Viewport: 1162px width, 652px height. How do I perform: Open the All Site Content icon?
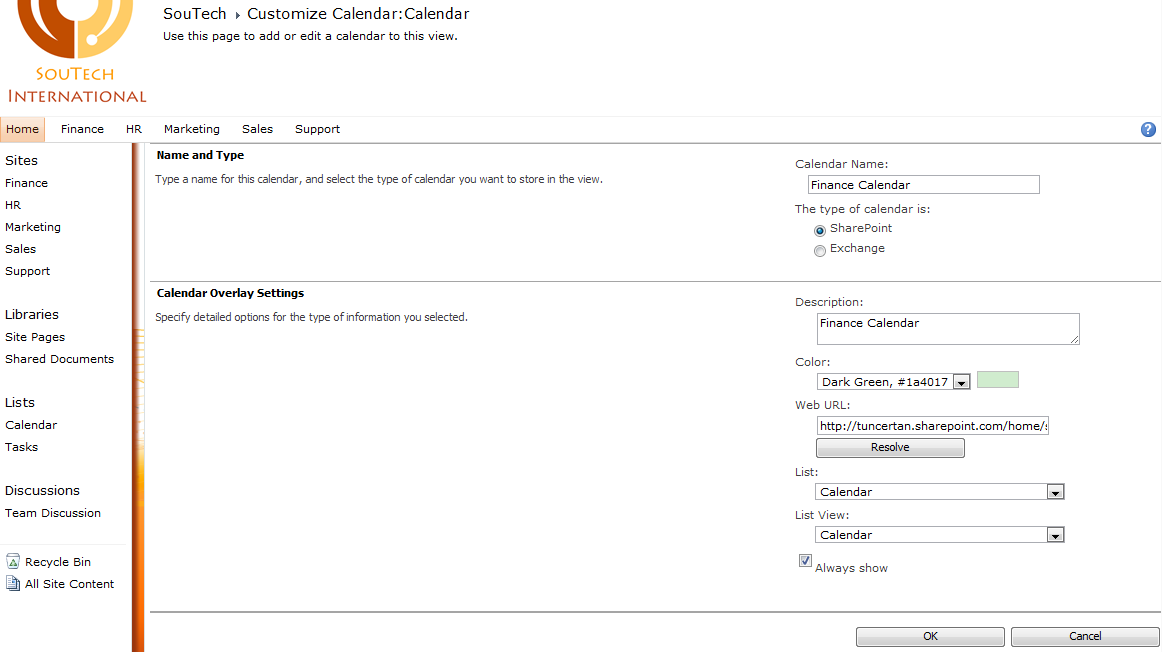[x=10, y=584]
